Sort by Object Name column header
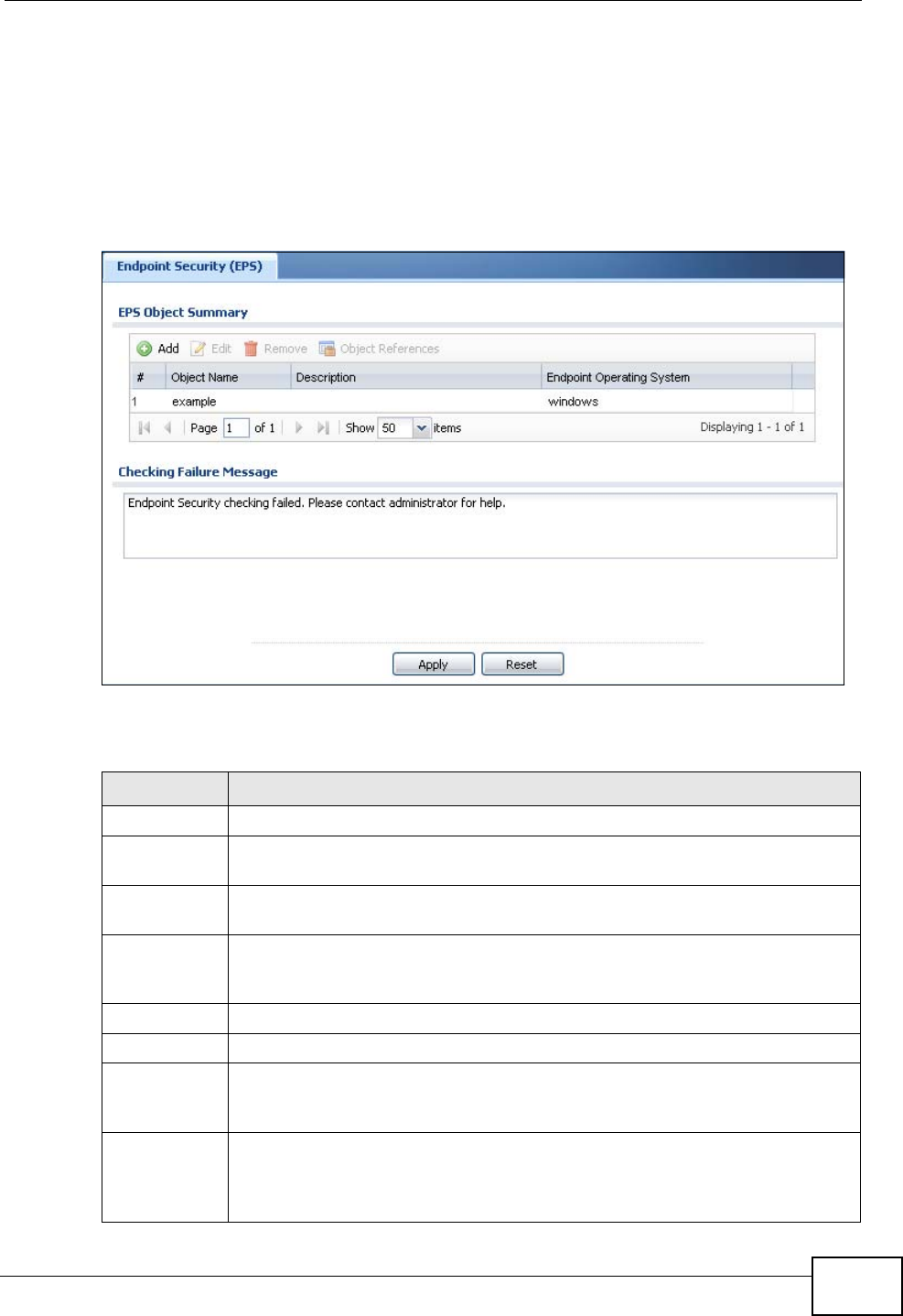 coord(228,377)
